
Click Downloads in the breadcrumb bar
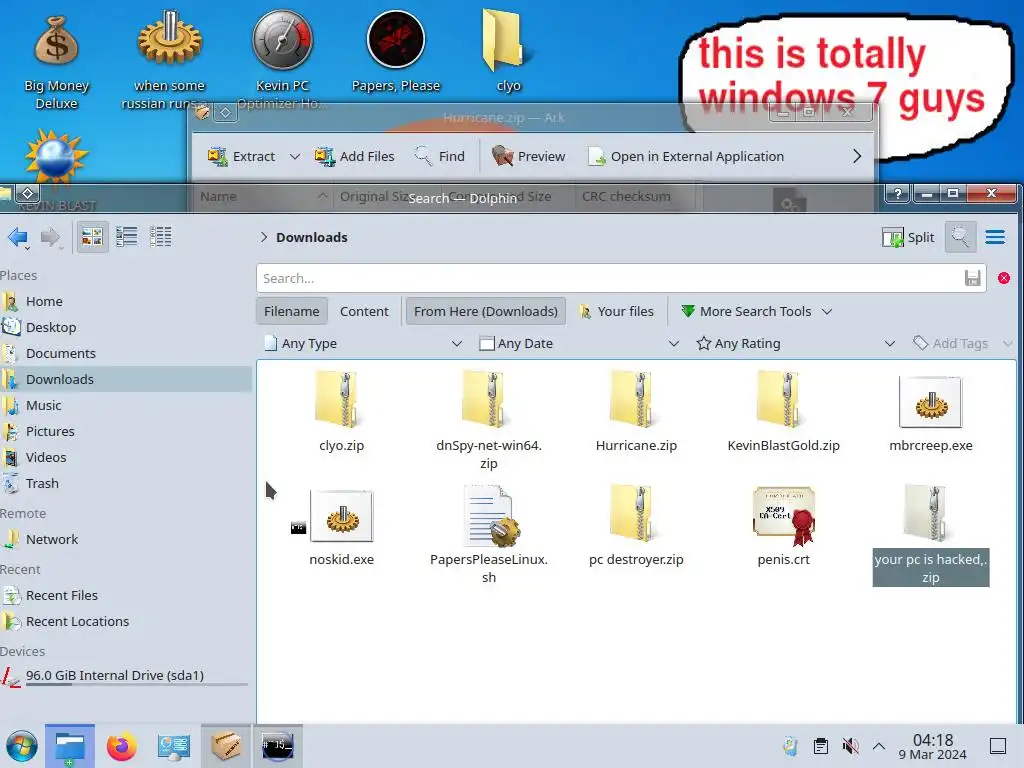tap(312, 238)
